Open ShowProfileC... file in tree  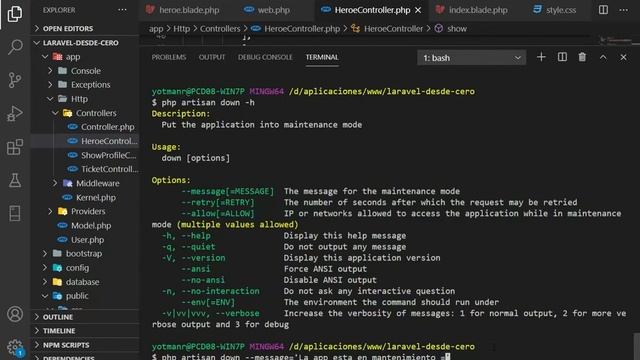pos(85,155)
